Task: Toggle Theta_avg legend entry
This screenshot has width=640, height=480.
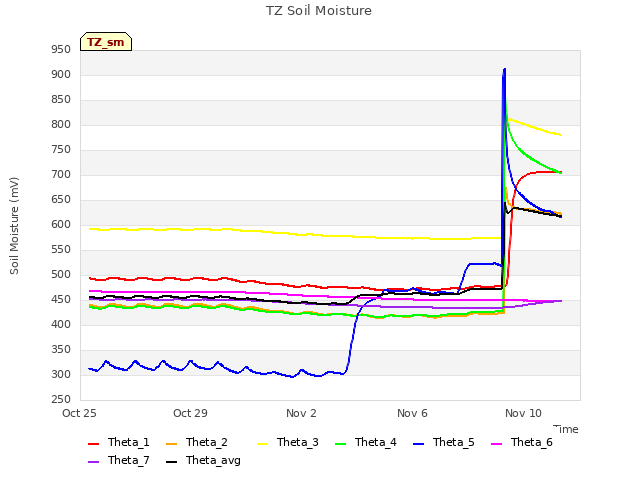Action: tap(203, 460)
